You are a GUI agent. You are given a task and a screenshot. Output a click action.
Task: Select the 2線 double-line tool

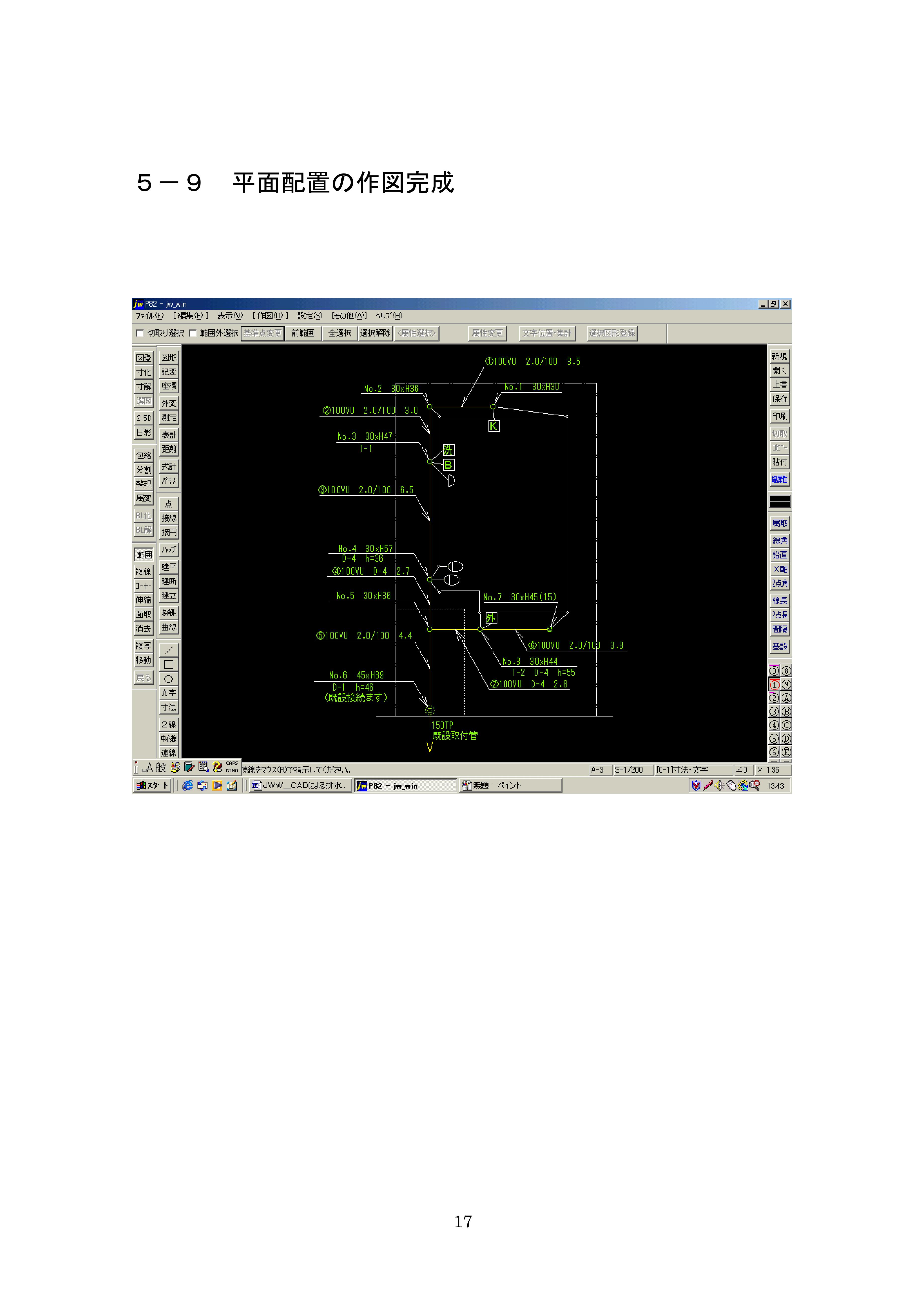tap(169, 725)
